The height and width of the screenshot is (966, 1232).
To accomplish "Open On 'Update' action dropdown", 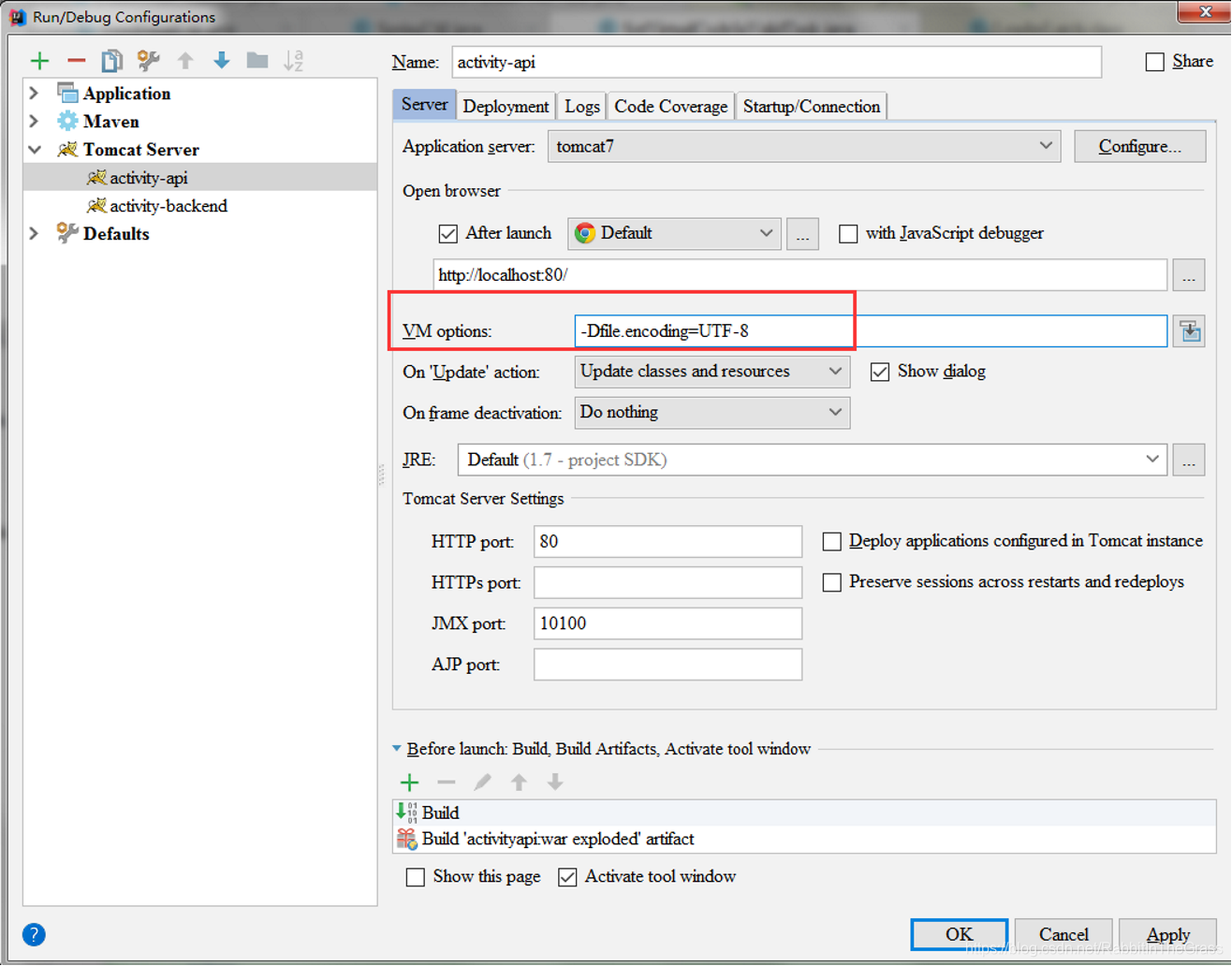I will [711, 372].
